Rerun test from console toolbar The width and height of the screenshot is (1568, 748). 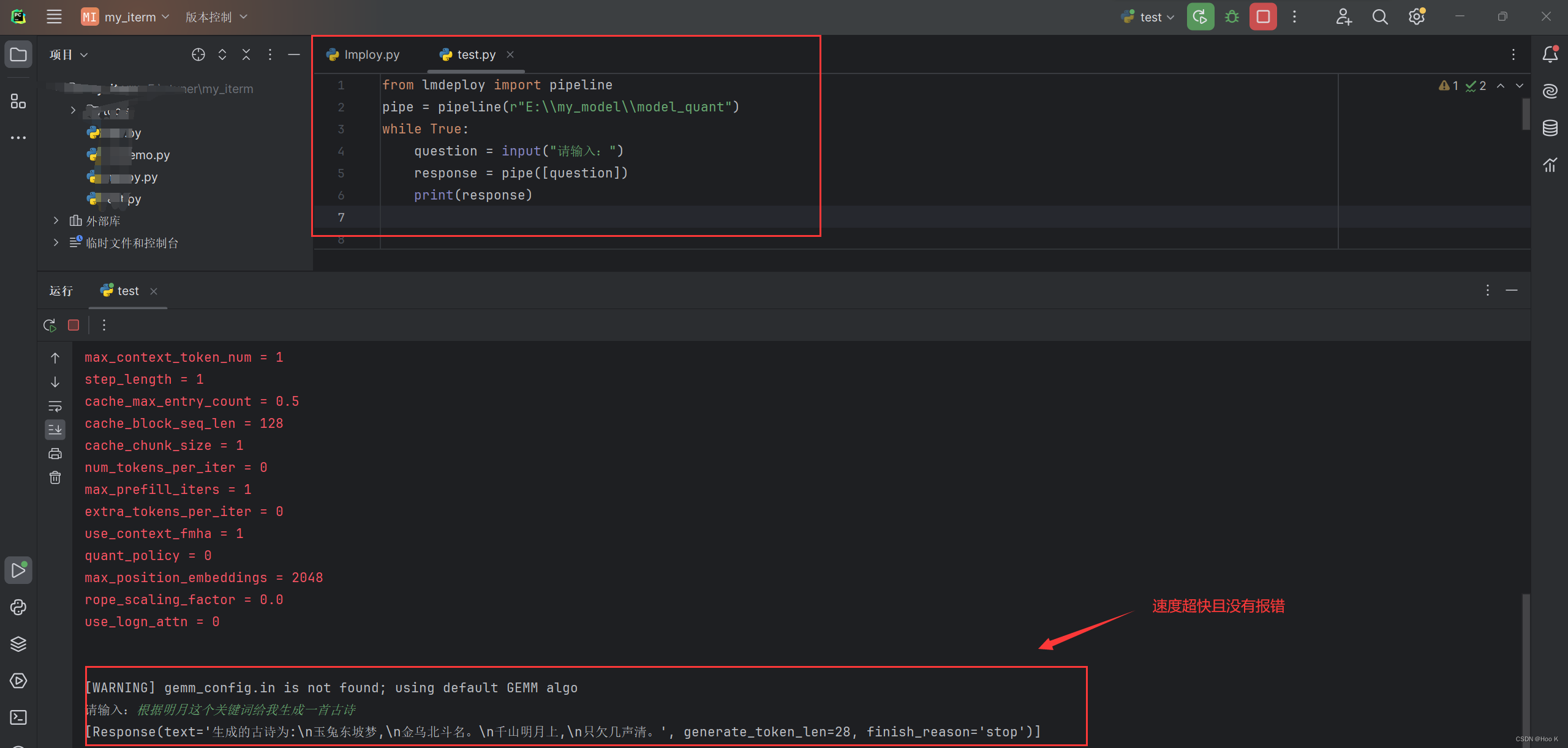click(x=50, y=325)
